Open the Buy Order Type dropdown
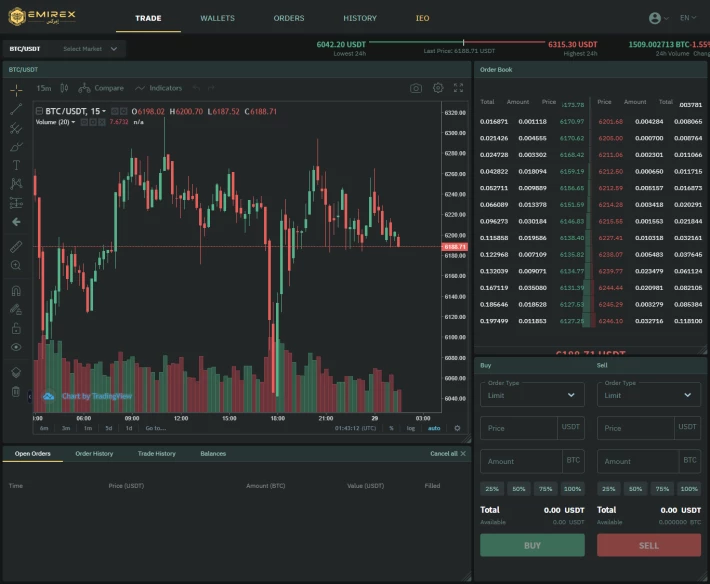Image resolution: width=710 pixels, height=584 pixels. (532, 394)
